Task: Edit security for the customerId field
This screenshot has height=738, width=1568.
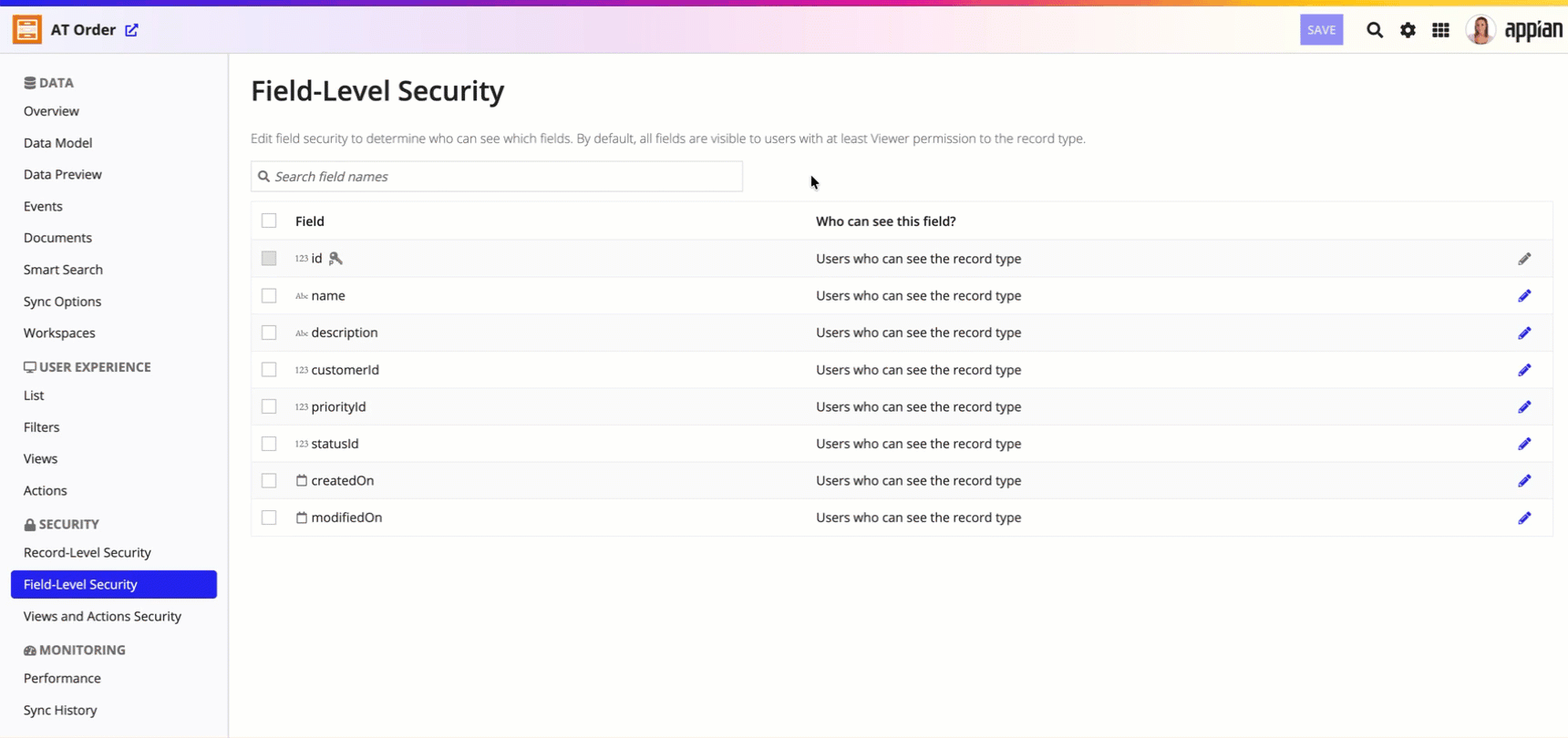Action: click(1524, 370)
